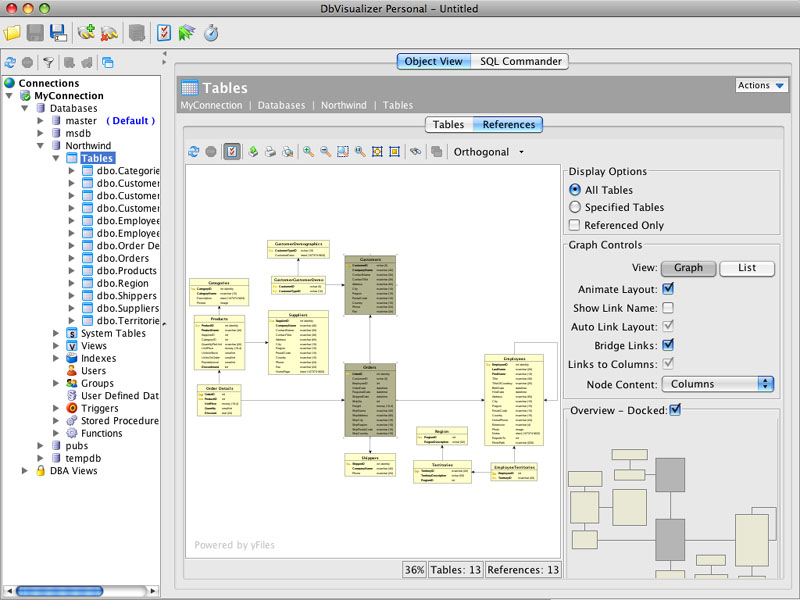The image size is (800, 600).
Task: Reload the references graph
Action: pos(193,152)
